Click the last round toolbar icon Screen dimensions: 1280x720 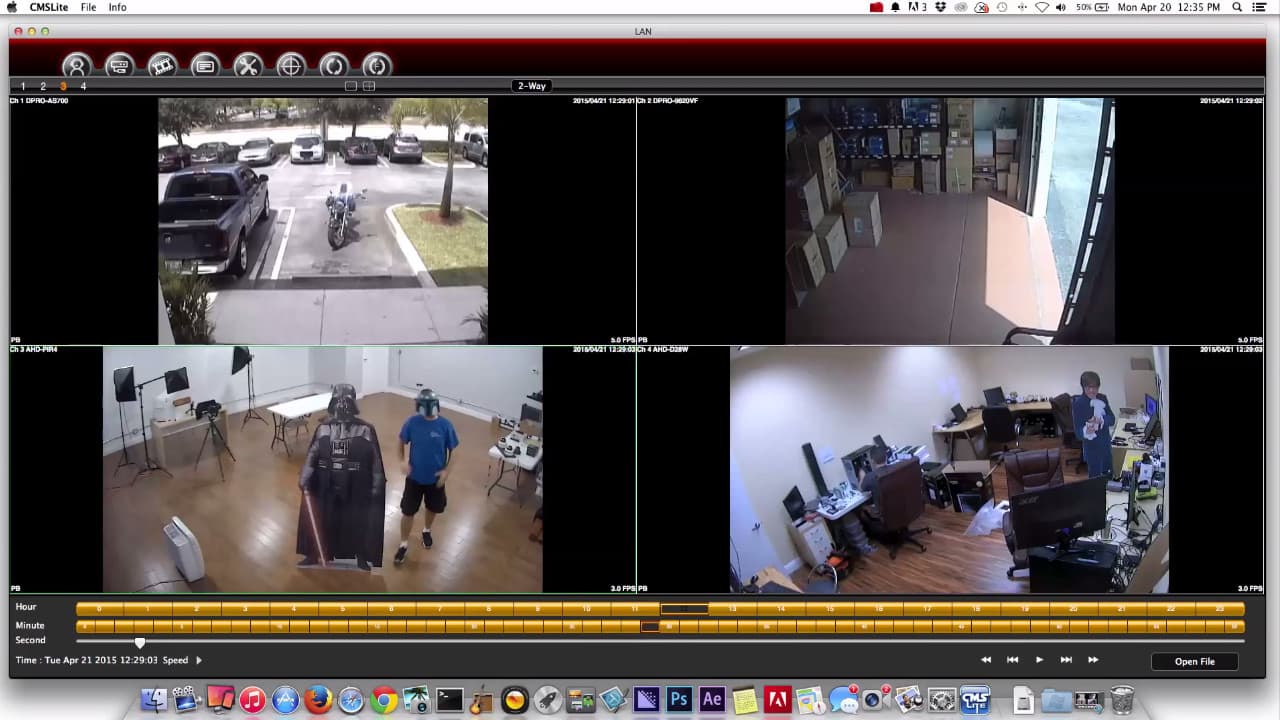(377, 66)
